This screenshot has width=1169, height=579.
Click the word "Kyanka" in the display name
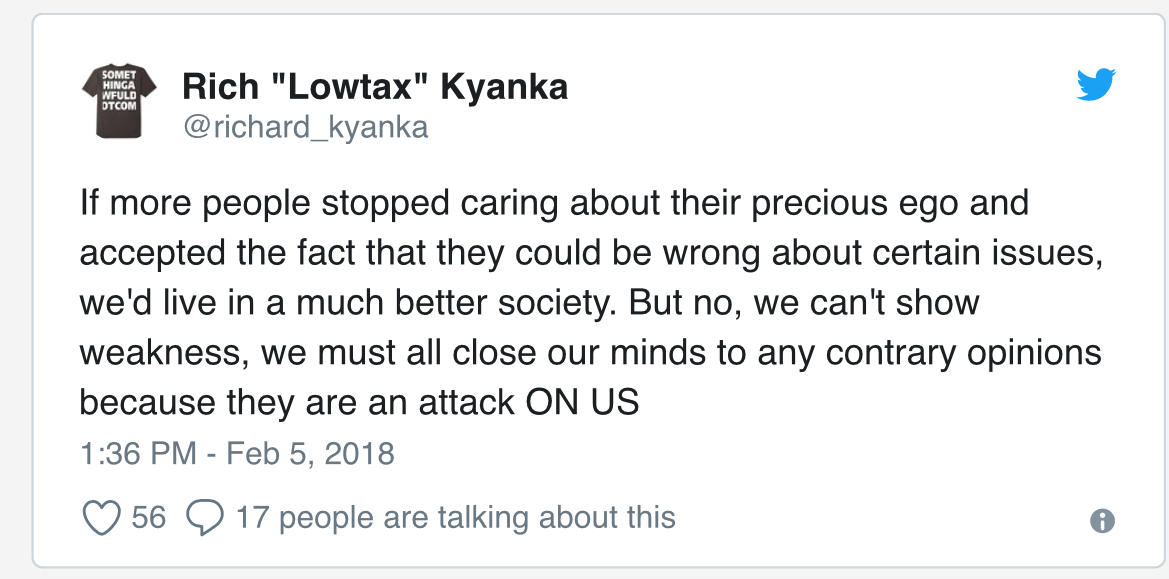[504, 86]
